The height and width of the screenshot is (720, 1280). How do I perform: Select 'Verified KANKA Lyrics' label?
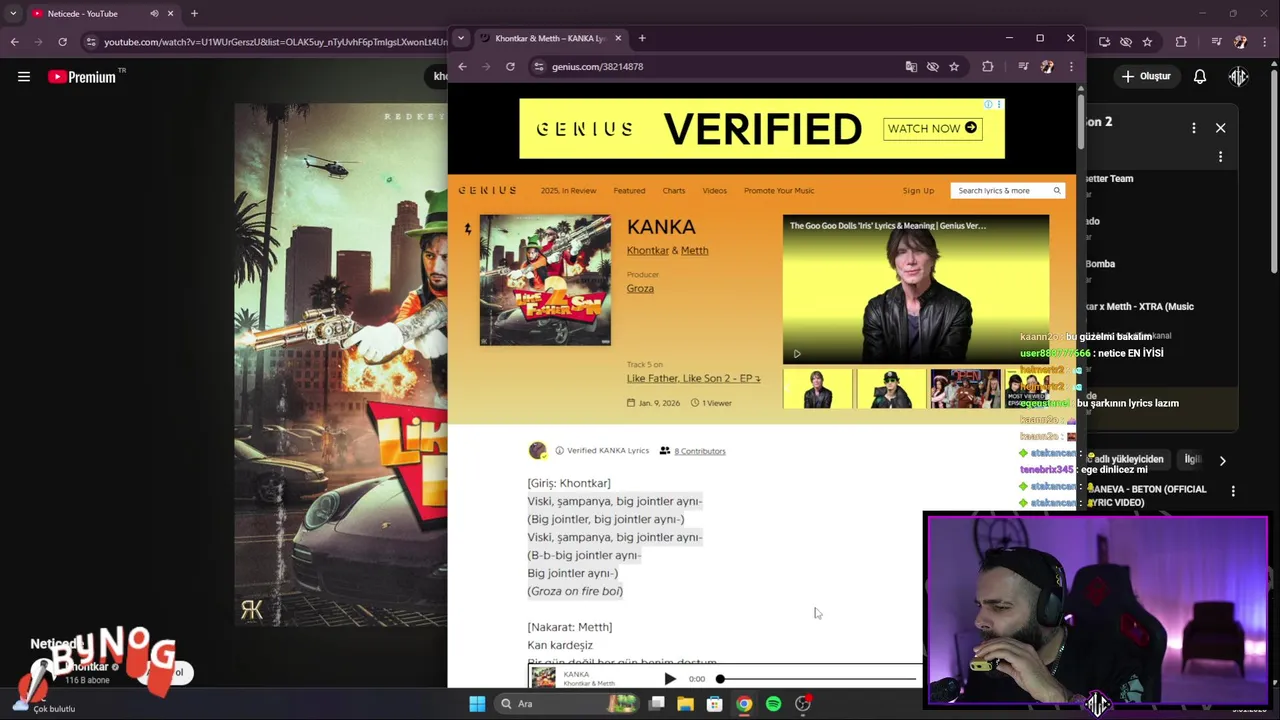(608, 451)
